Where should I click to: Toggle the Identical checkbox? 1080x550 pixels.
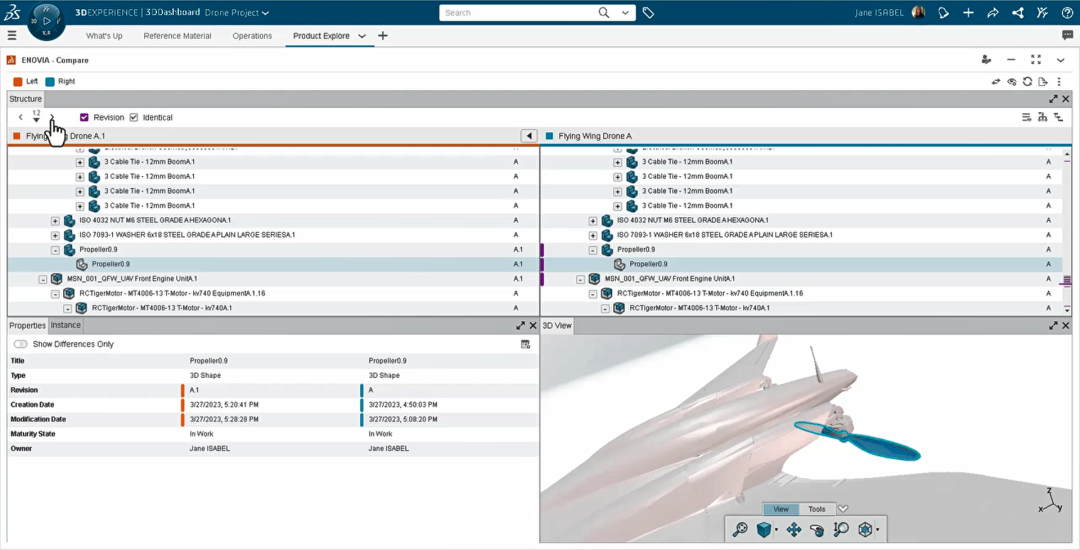coord(134,118)
